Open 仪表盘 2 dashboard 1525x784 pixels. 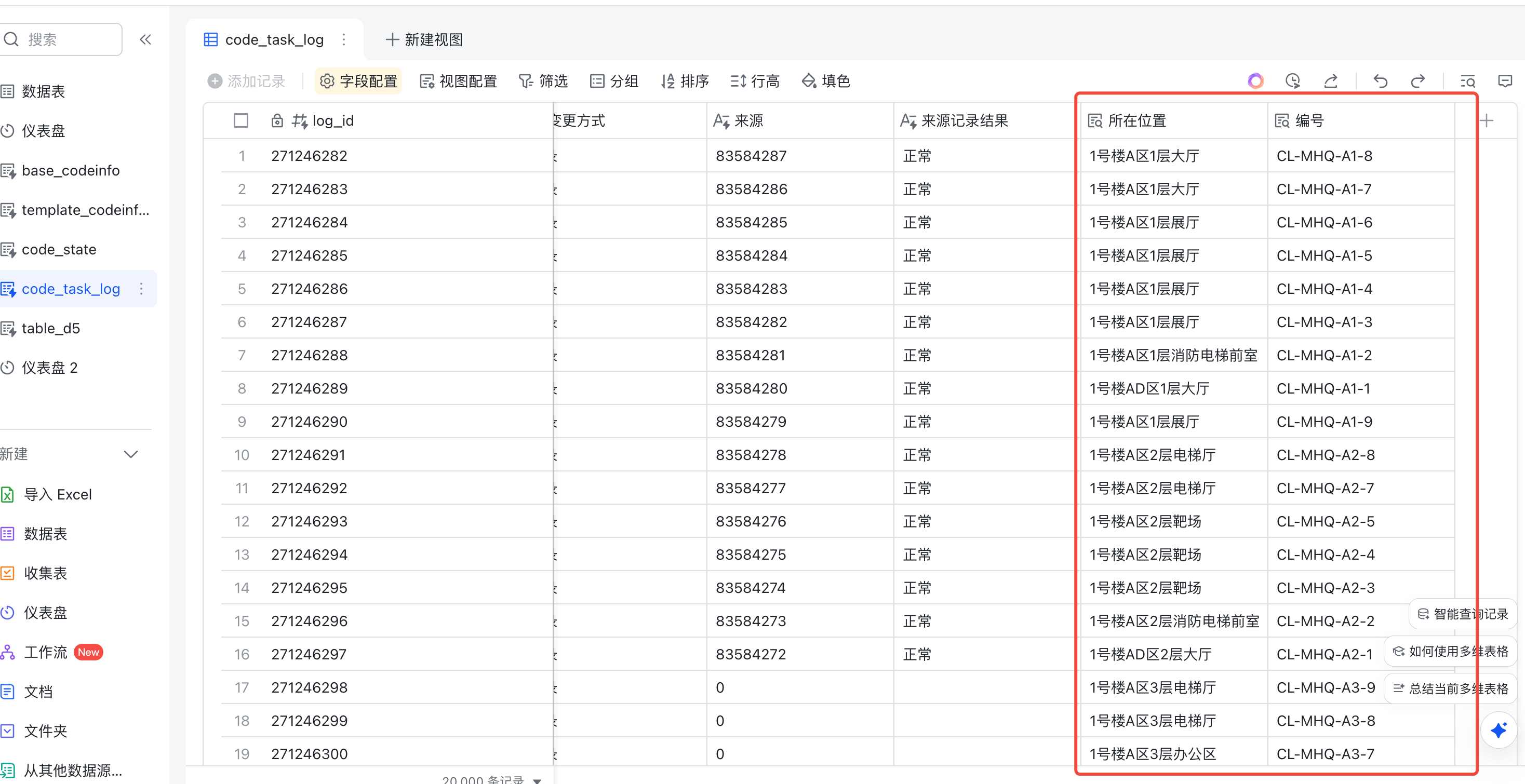[x=49, y=368]
